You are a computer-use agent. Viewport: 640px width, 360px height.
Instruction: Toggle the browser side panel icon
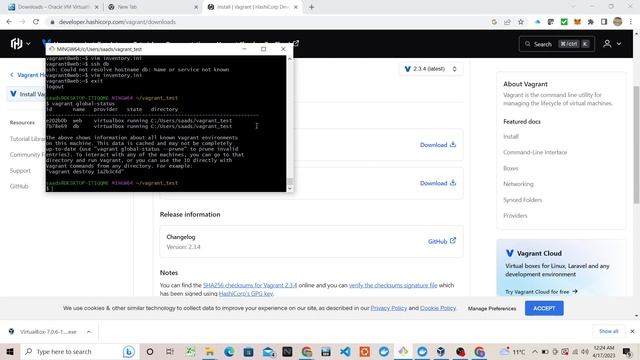click(x=604, y=22)
